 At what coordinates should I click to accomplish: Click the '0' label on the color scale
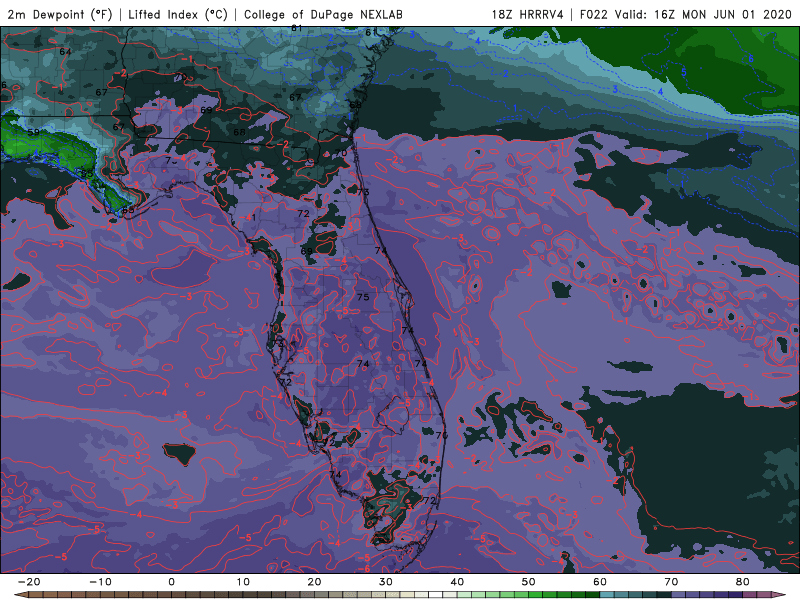tap(171, 582)
